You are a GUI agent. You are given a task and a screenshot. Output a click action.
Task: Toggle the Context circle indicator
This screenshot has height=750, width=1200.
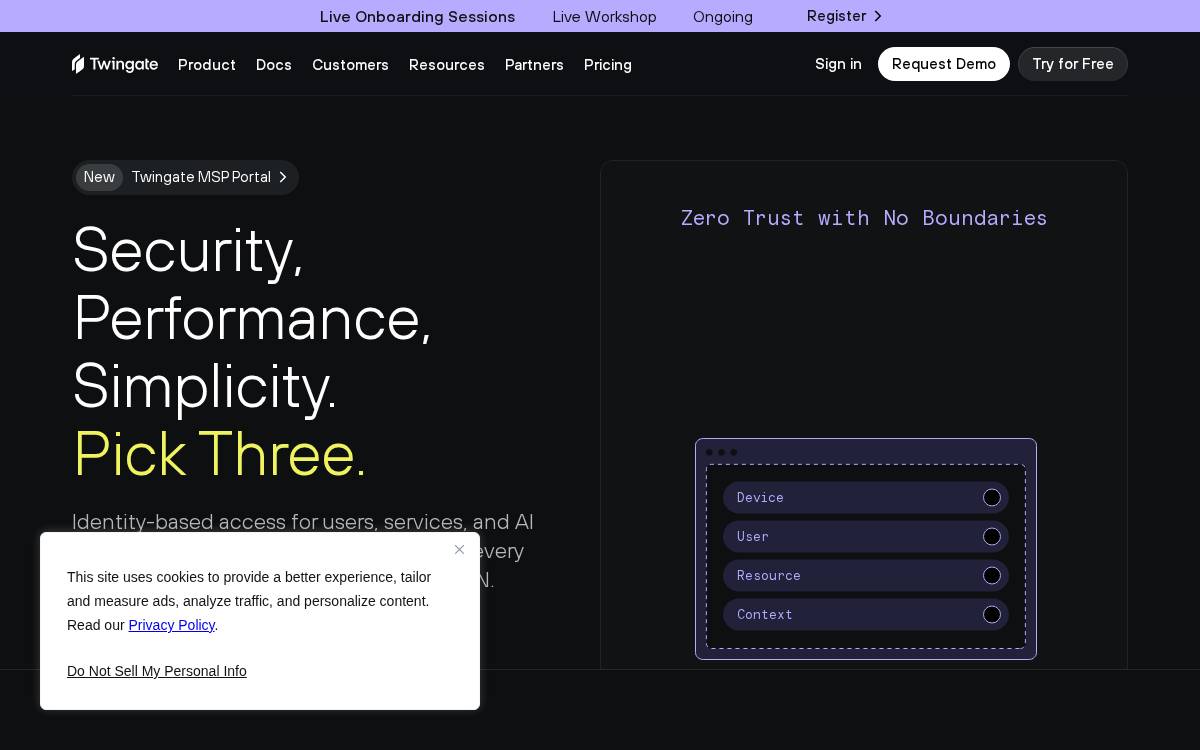[992, 615]
